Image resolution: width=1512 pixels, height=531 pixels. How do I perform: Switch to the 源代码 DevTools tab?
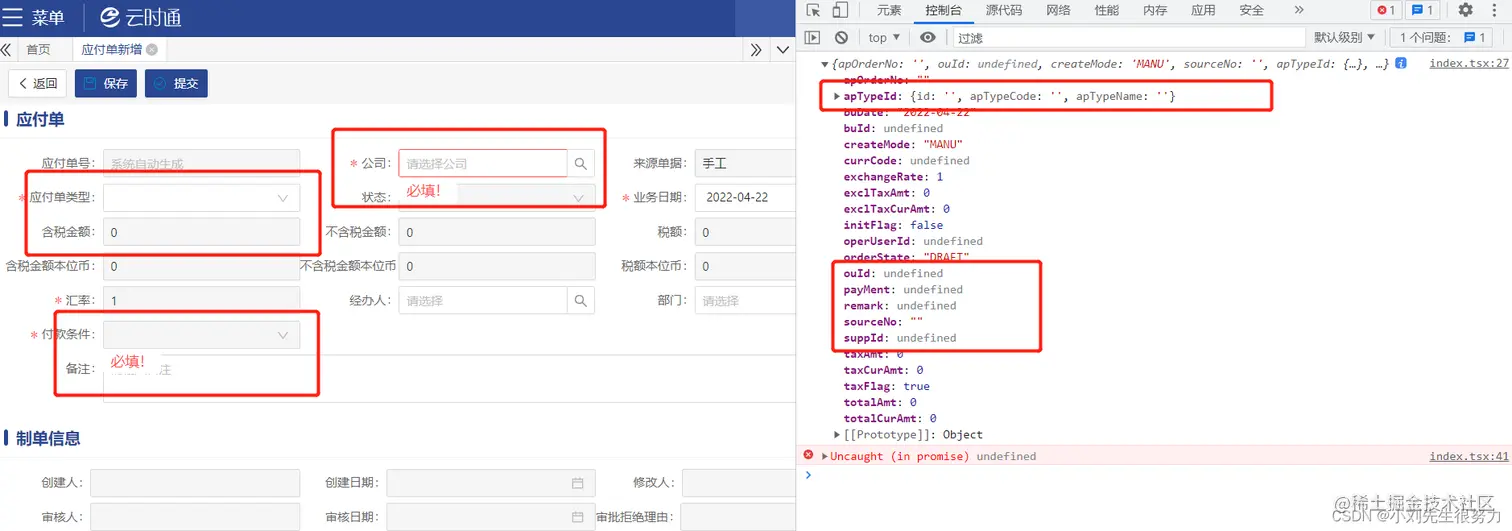[x=1004, y=10]
